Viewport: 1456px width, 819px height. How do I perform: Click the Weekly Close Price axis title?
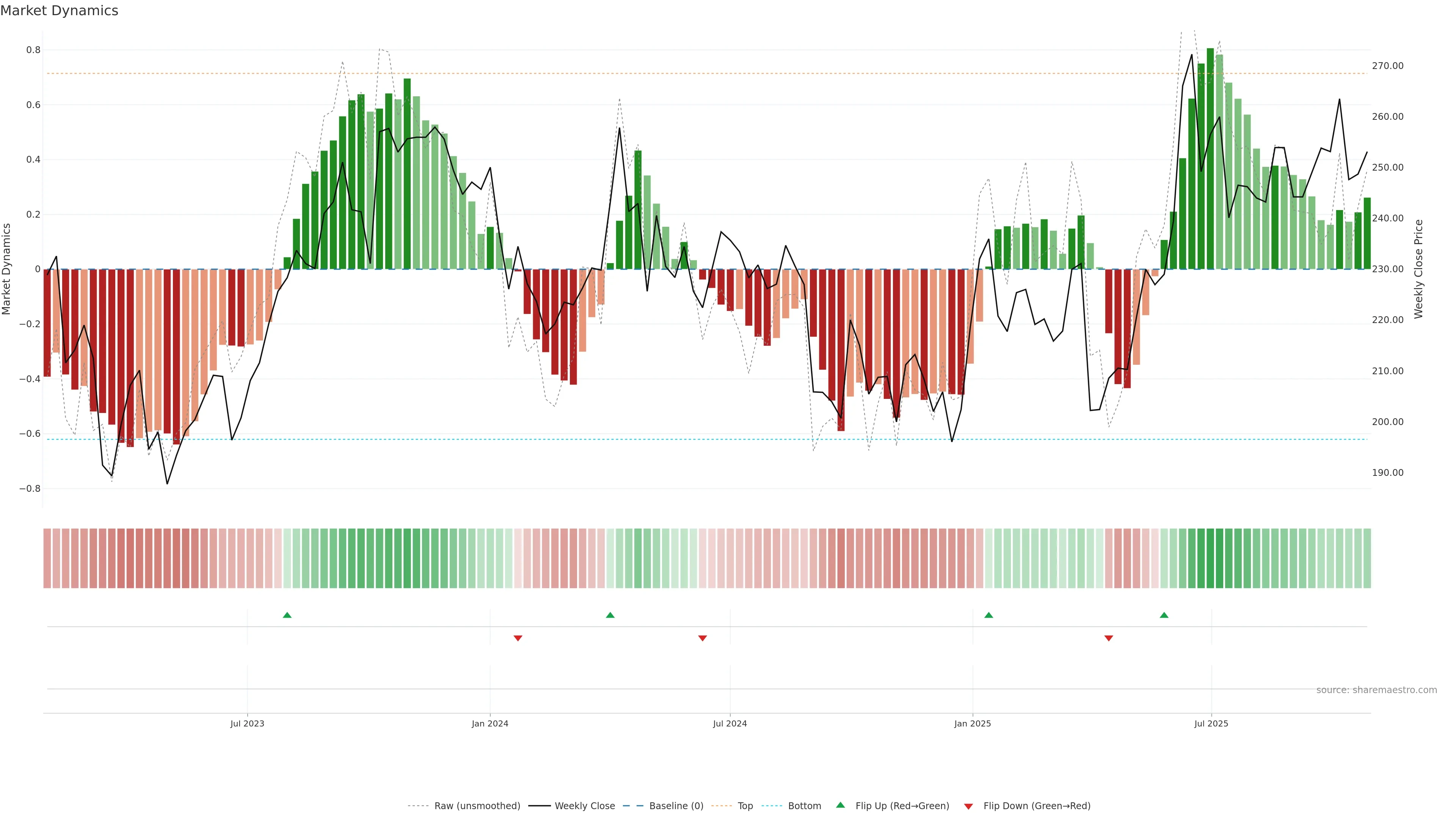[x=1419, y=269]
